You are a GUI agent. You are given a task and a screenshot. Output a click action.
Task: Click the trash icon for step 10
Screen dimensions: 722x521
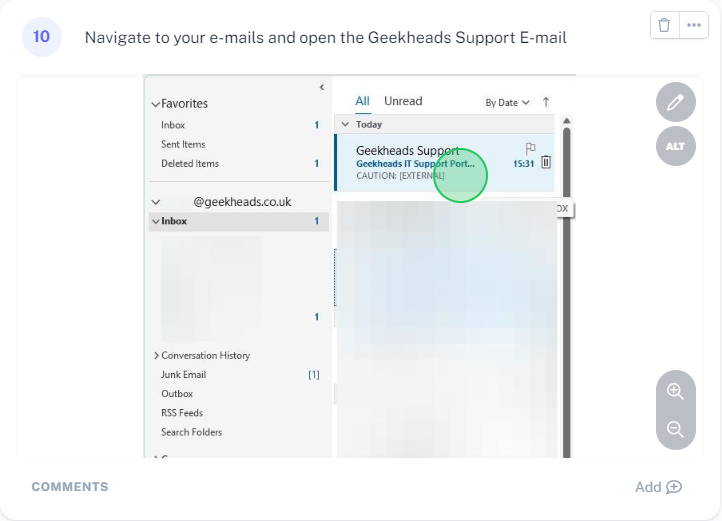664,26
